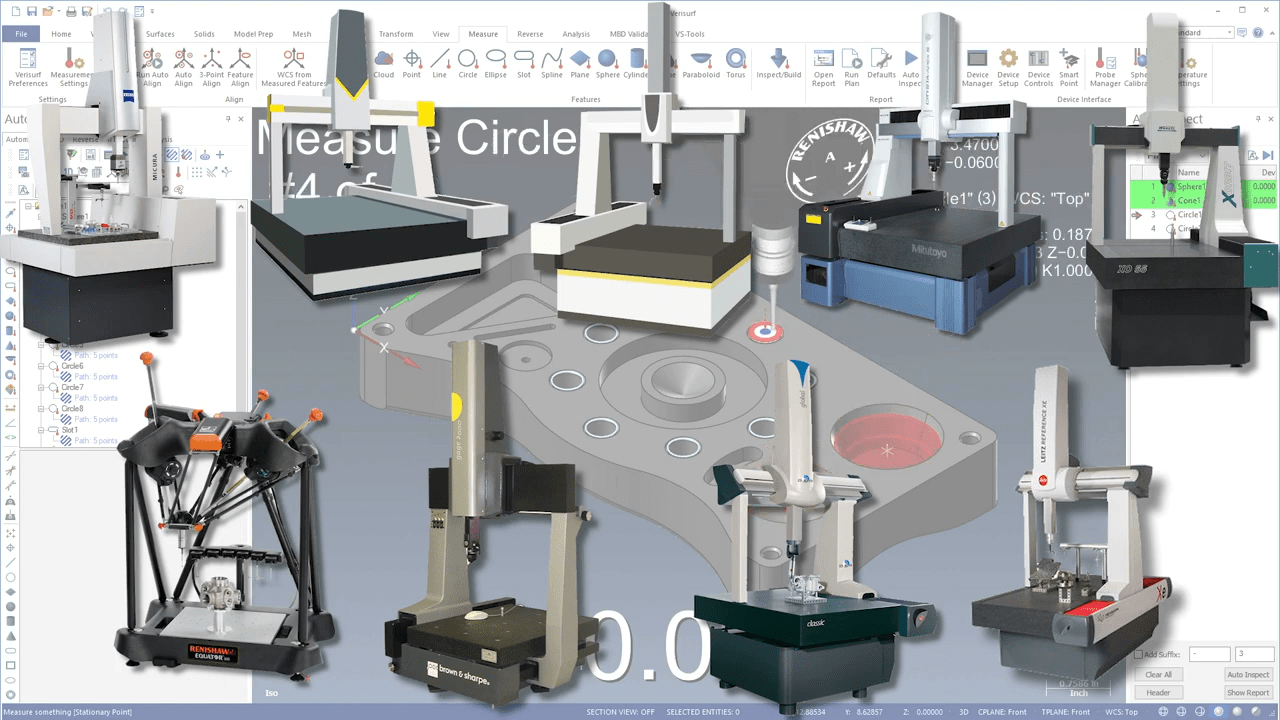Open the Analysis ribbon tab
Screen dimensions: 1280x720
[x=576, y=34]
